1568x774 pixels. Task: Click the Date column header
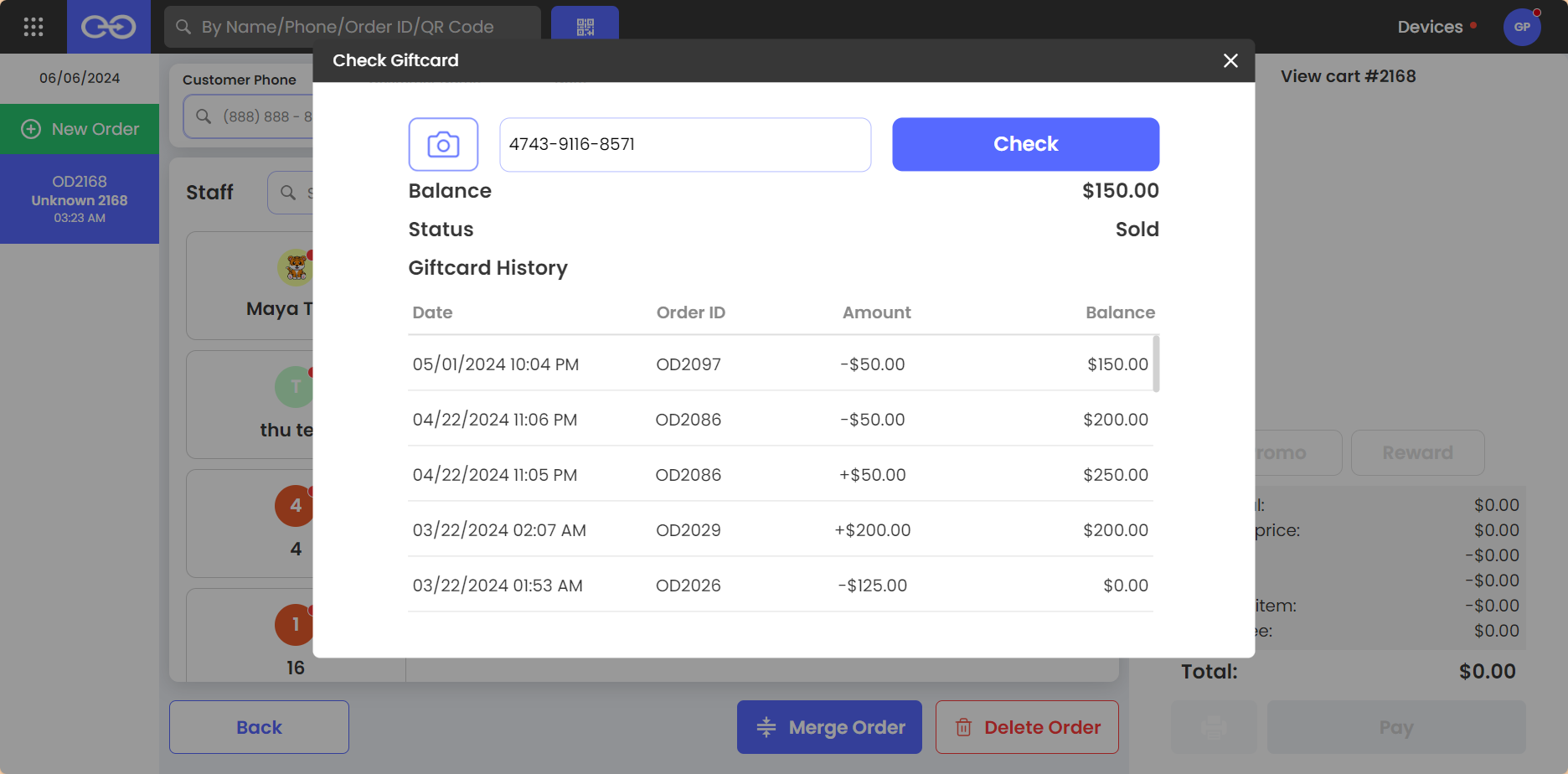432,312
